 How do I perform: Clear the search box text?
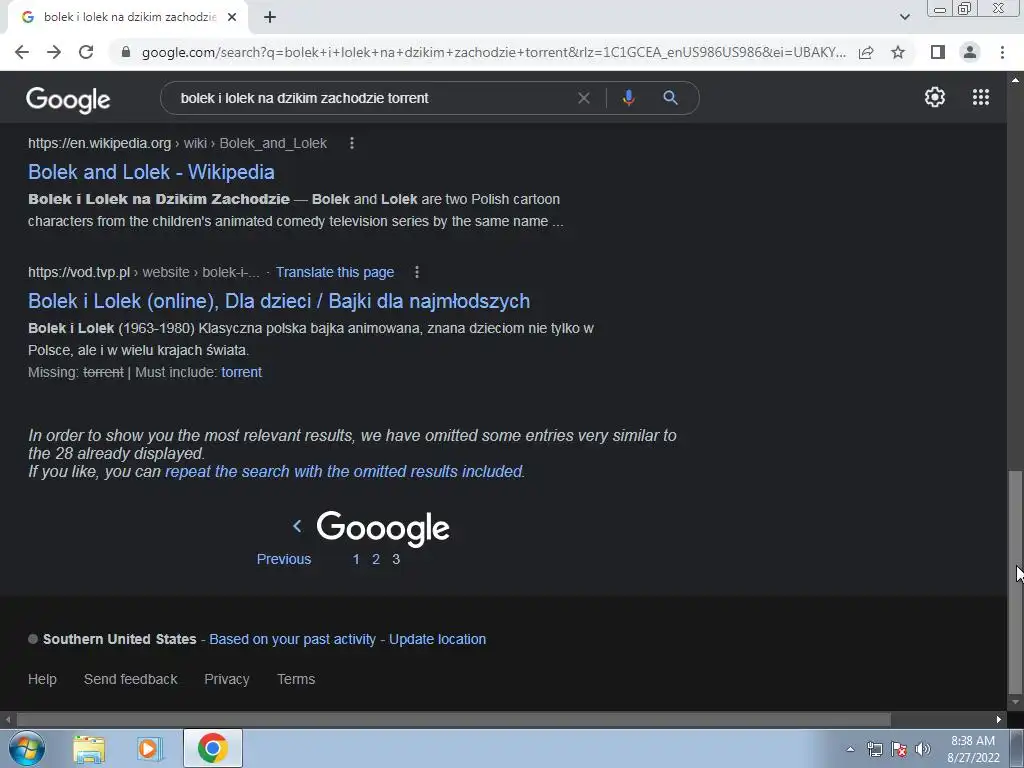584,98
